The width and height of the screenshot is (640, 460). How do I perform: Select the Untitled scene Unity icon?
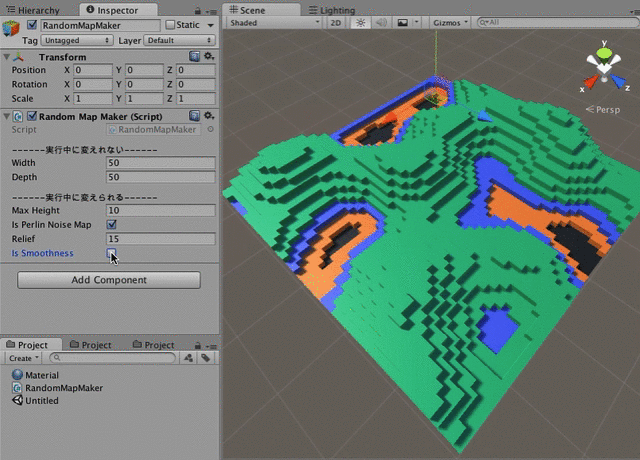click(17, 400)
